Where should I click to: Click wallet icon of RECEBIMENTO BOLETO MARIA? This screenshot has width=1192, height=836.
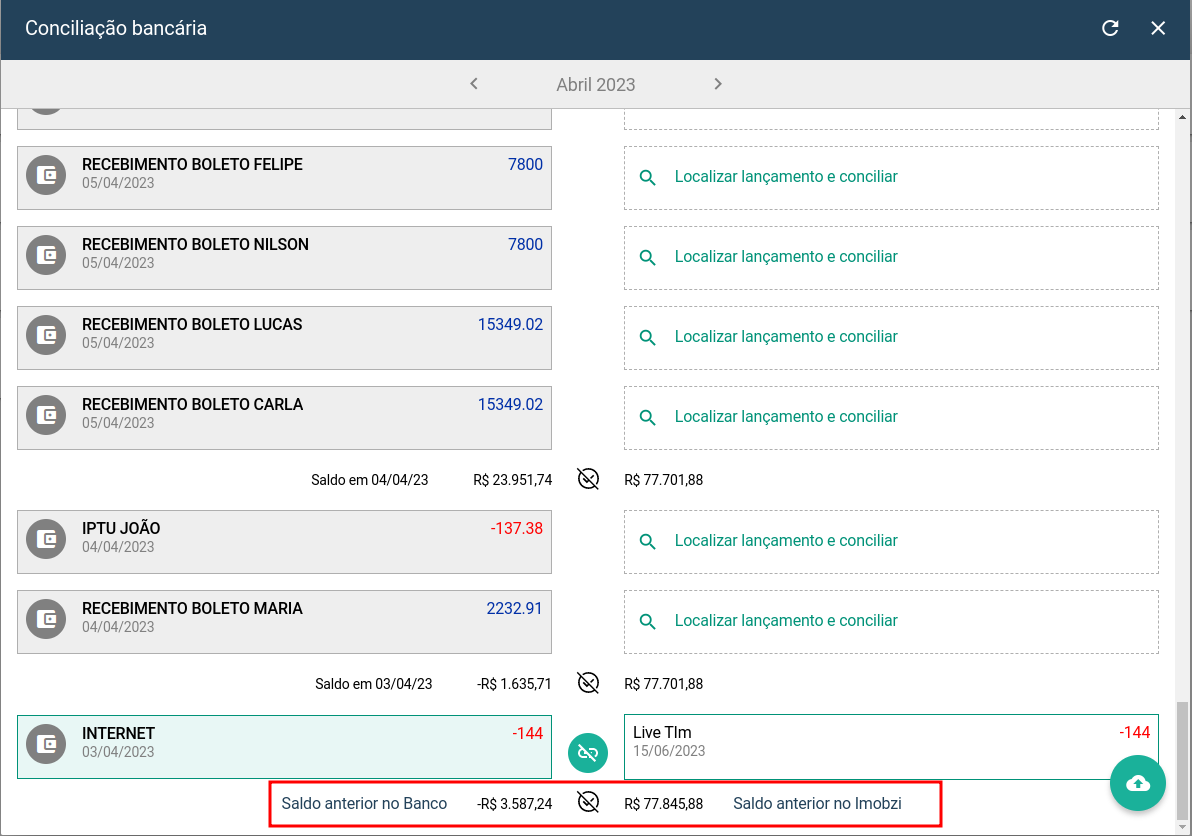tap(46, 619)
